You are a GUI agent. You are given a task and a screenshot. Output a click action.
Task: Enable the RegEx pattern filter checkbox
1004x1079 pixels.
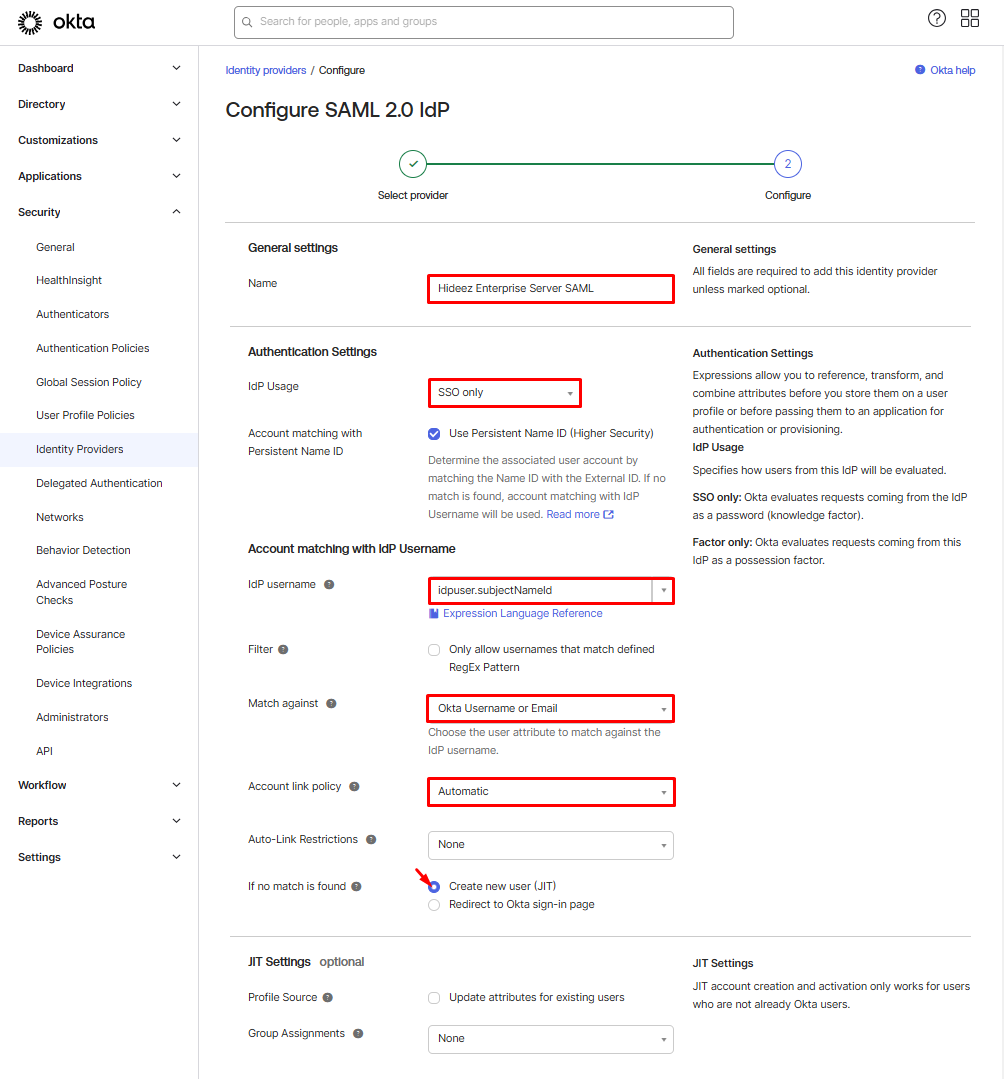[x=434, y=650]
